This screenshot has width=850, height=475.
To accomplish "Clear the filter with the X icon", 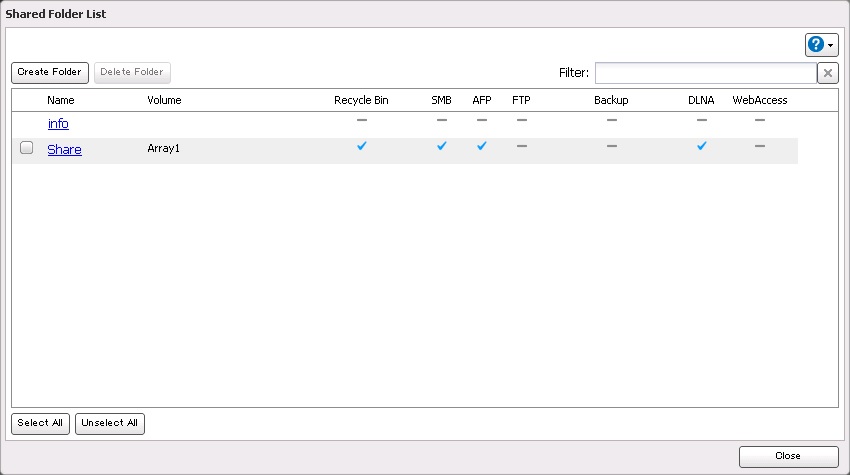I will tap(827, 73).
